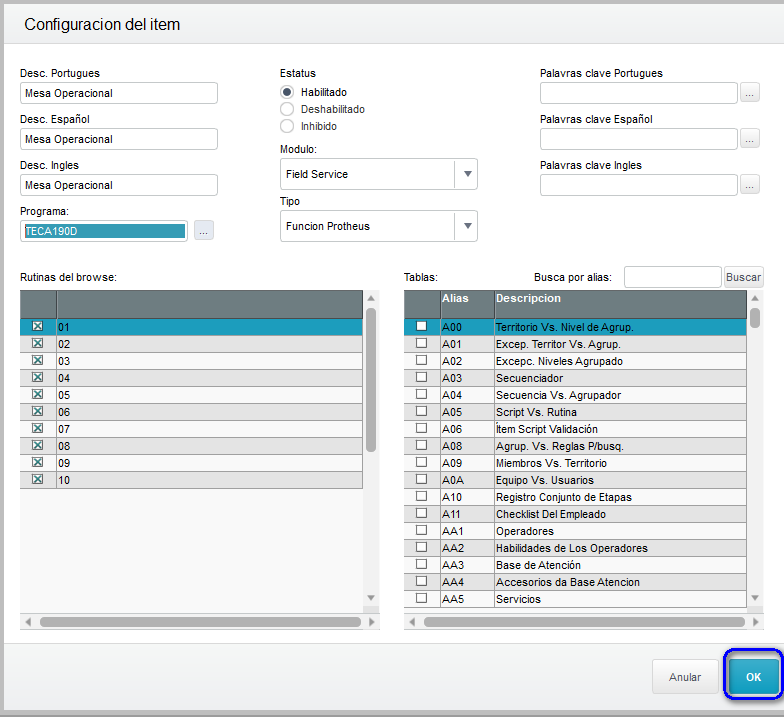Image resolution: width=784 pixels, height=717 pixels.
Task: Choose the Inhibido status option
Action: [x=287, y=126]
